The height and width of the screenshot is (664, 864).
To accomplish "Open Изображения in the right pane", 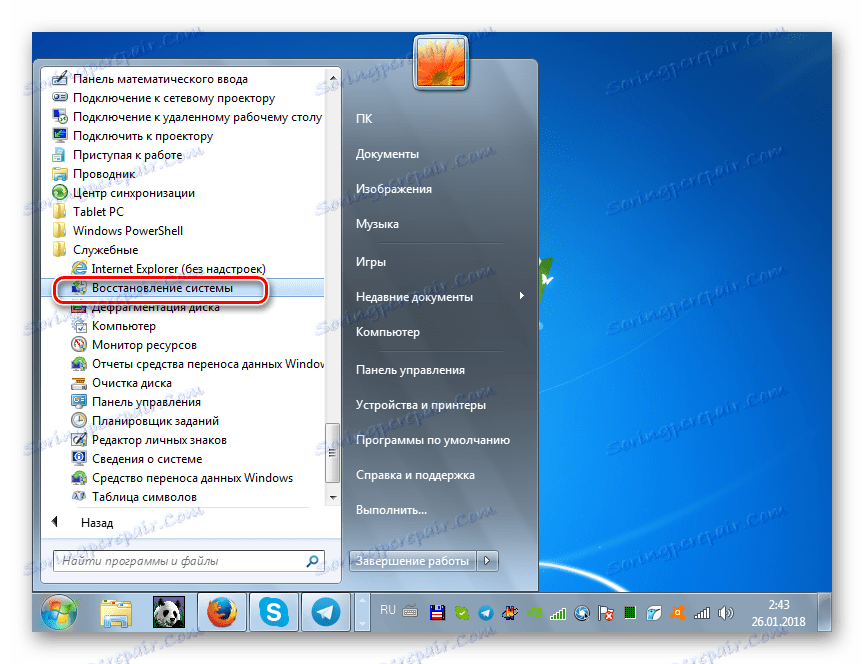I will (x=393, y=189).
